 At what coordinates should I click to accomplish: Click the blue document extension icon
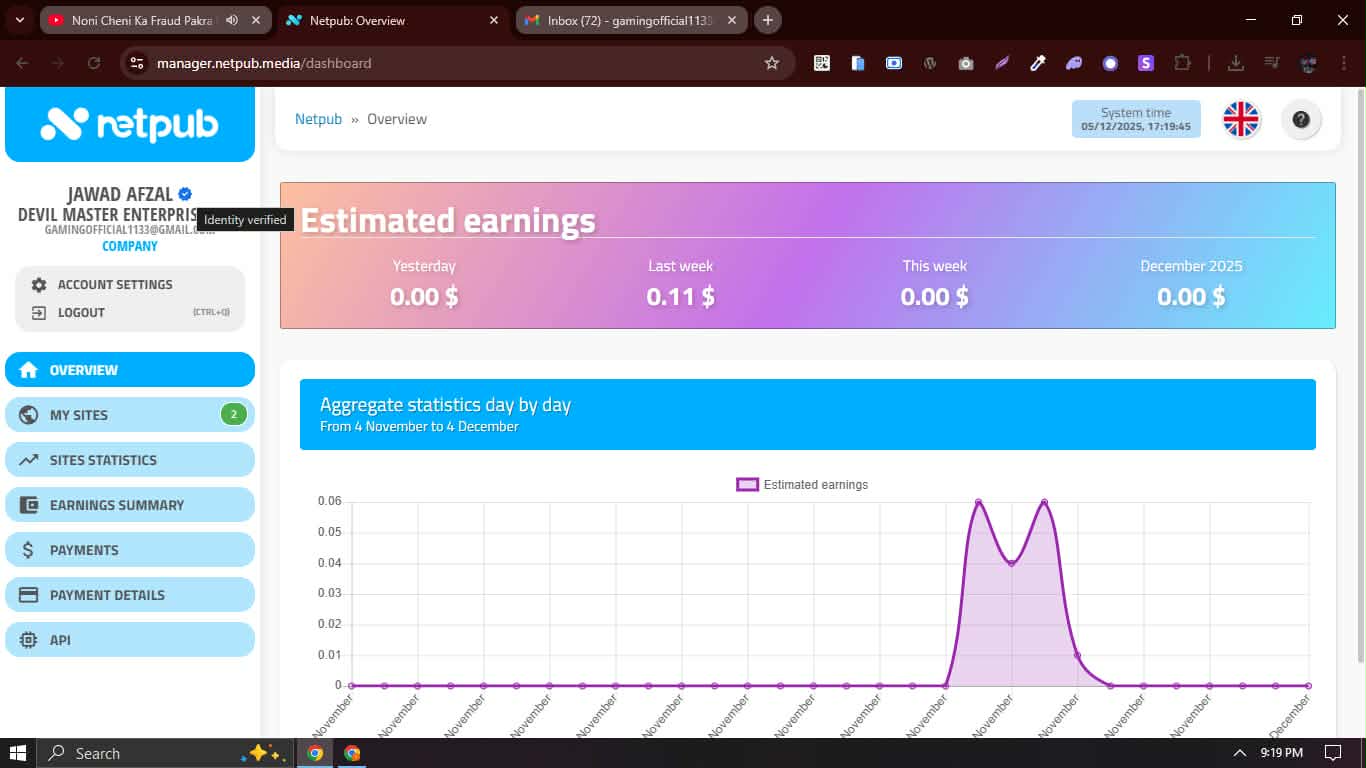858,63
